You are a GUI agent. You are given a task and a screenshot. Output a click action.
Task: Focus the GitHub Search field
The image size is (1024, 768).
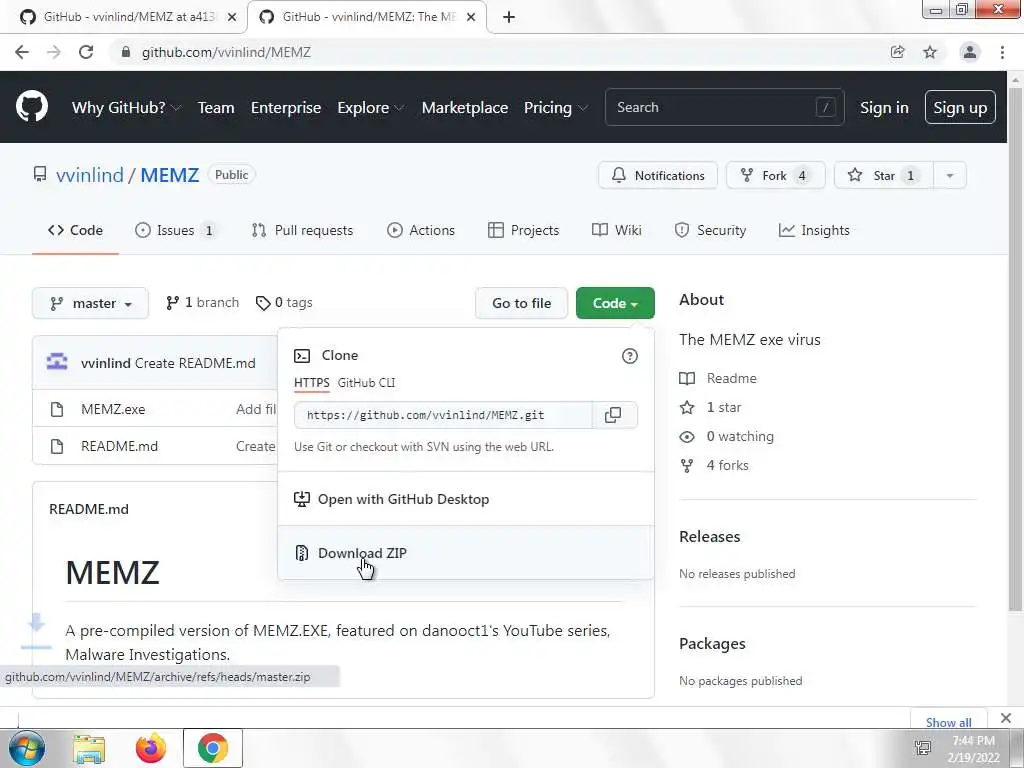724,107
